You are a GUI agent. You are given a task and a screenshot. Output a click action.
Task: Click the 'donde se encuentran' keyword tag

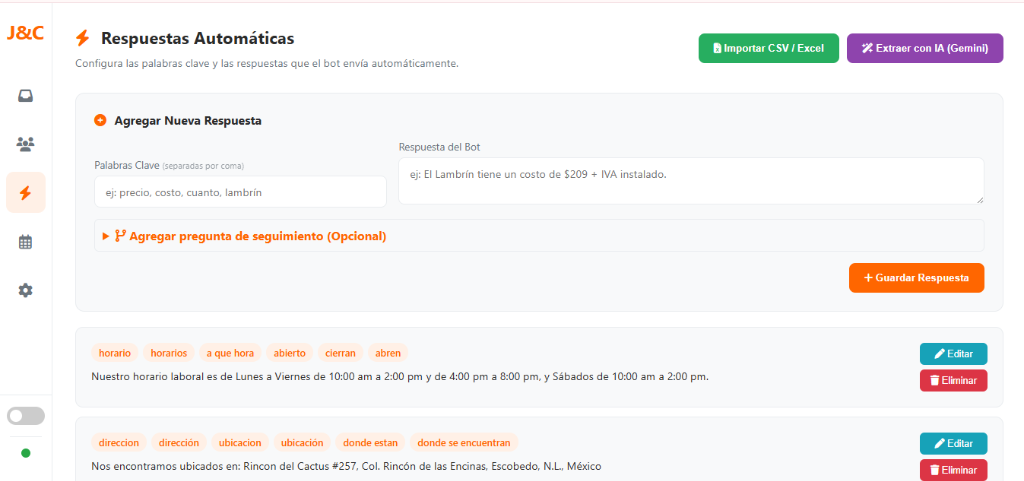[464, 442]
